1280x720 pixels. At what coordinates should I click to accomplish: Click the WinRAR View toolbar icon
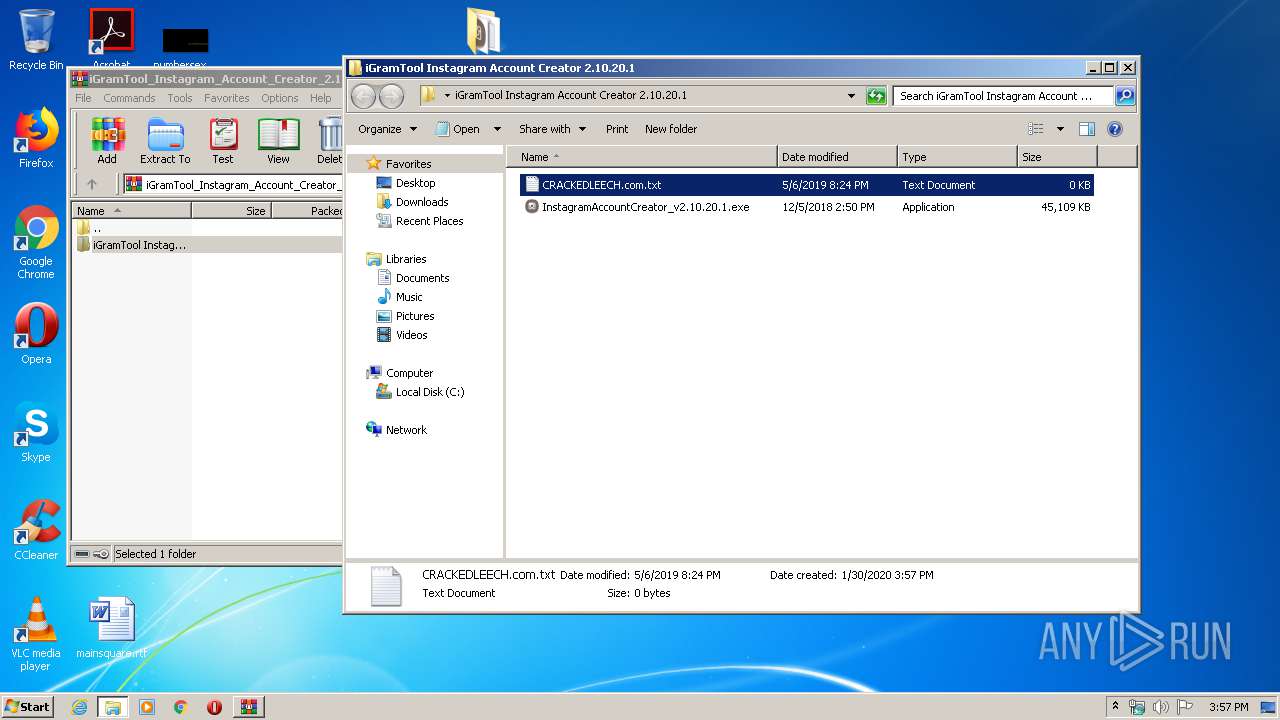278,141
